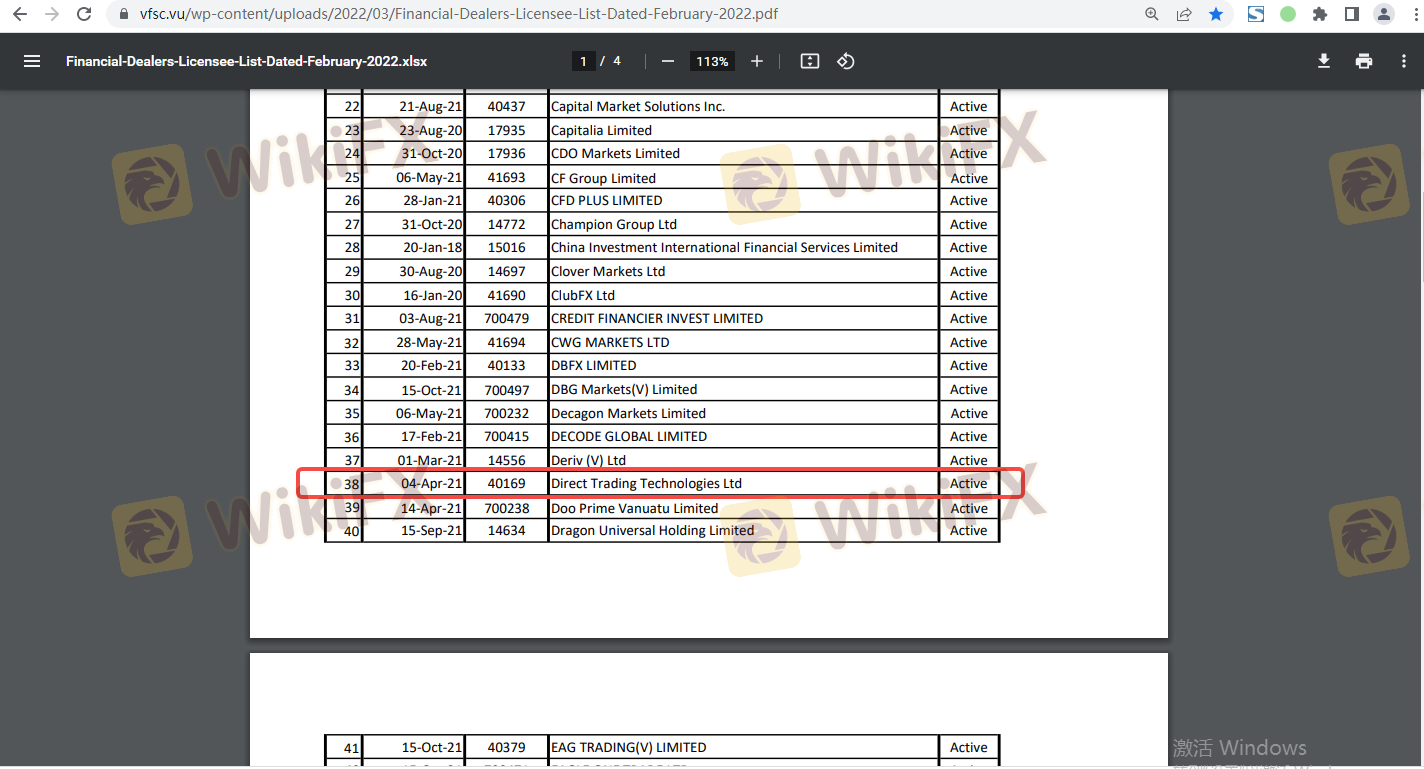This screenshot has width=1424, height=769.
Task: Toggle the browser side panel
Action: point(1352,14)
